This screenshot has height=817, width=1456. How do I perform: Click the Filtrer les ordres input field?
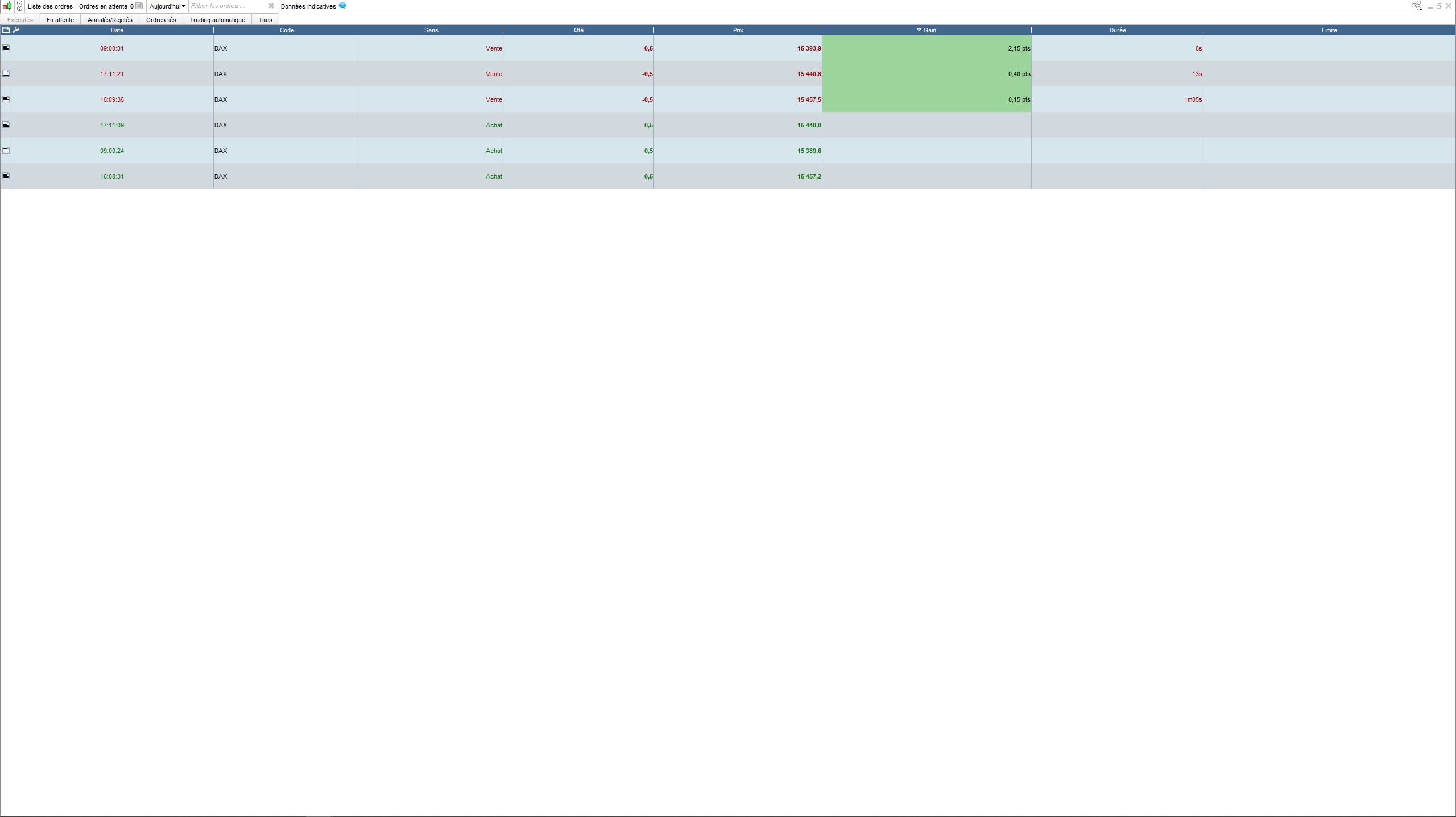coord(227,6)
